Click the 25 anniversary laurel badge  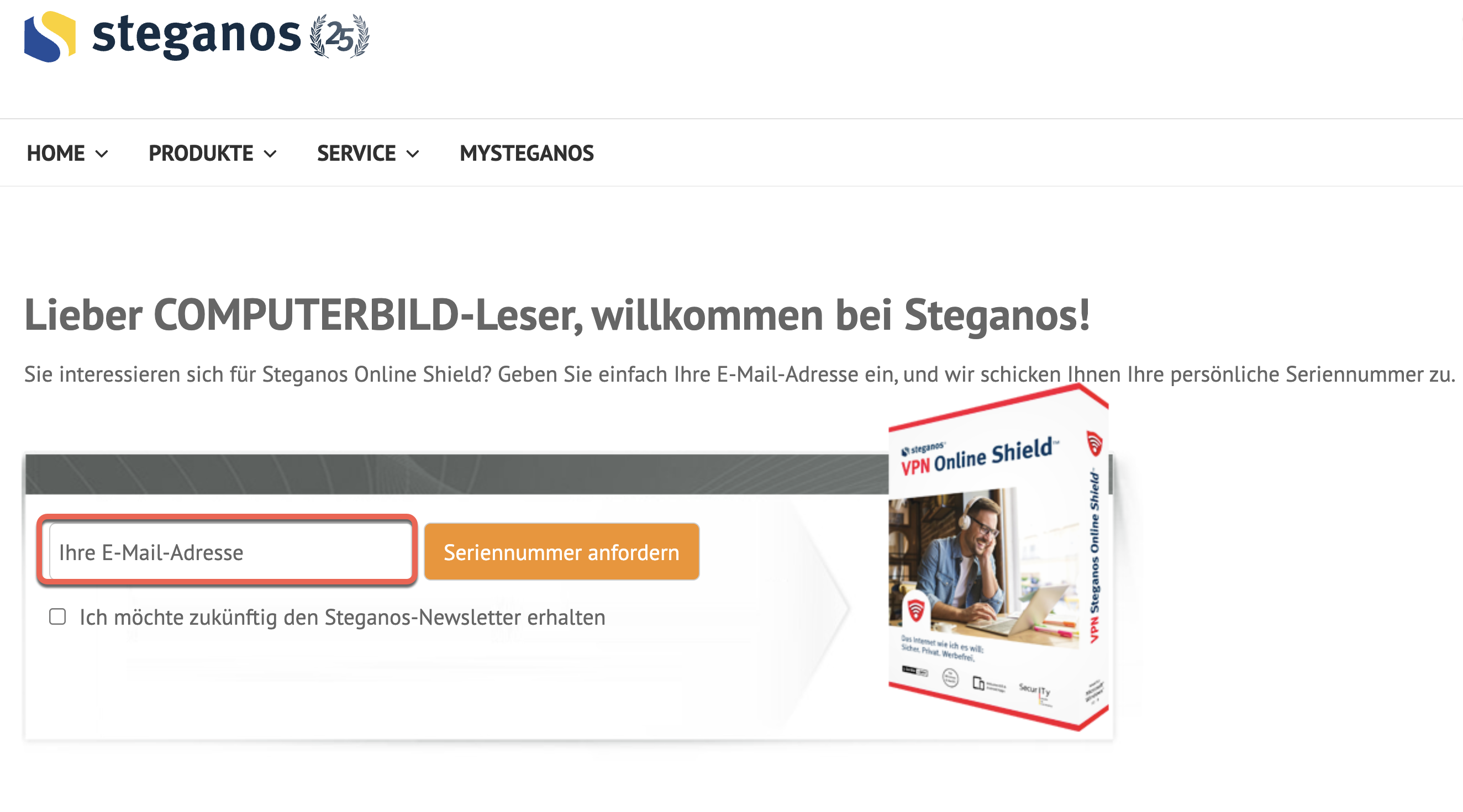340,36
